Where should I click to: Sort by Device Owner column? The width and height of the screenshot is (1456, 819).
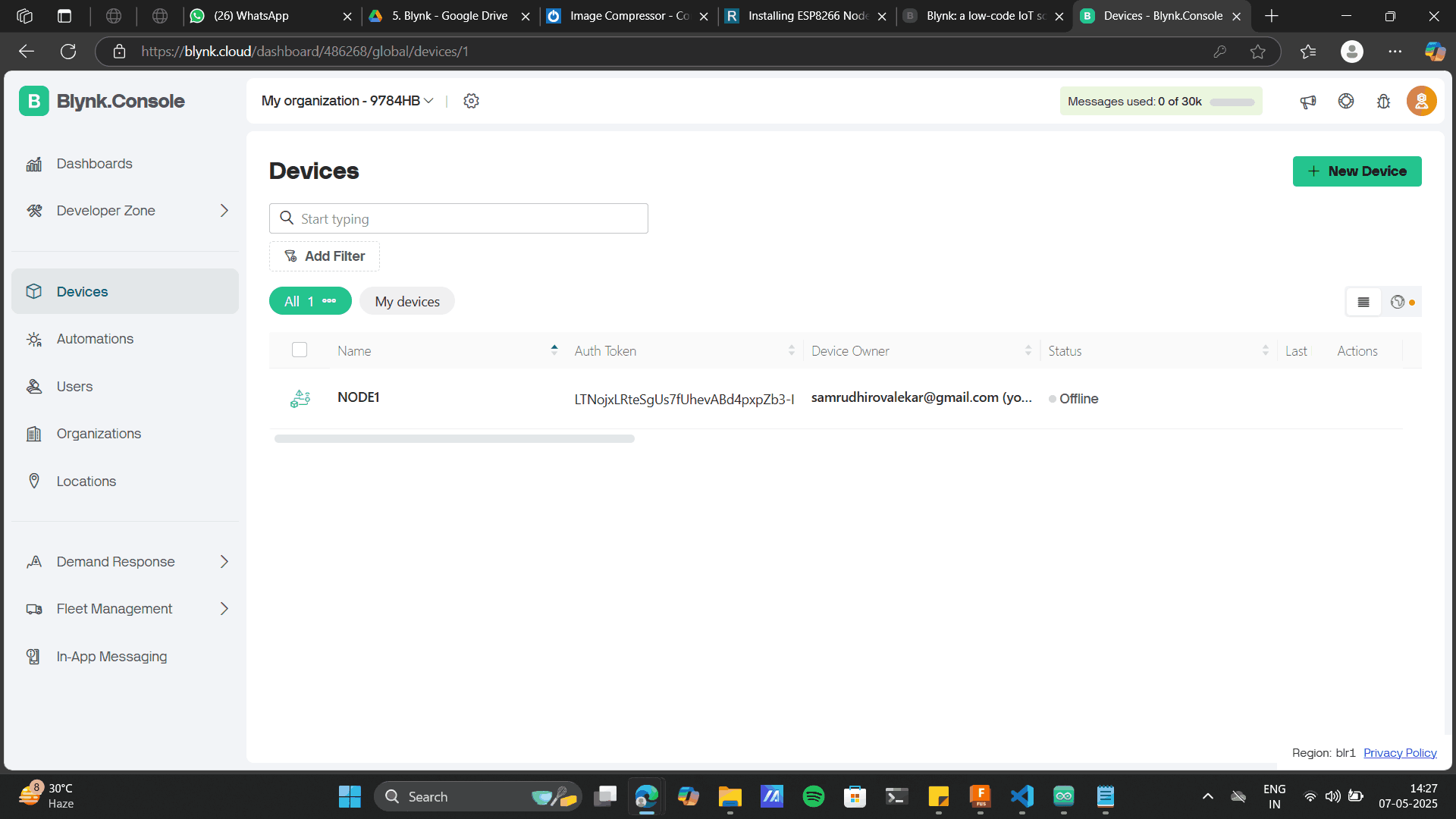pyautogui.click(x=1028, y=350)
